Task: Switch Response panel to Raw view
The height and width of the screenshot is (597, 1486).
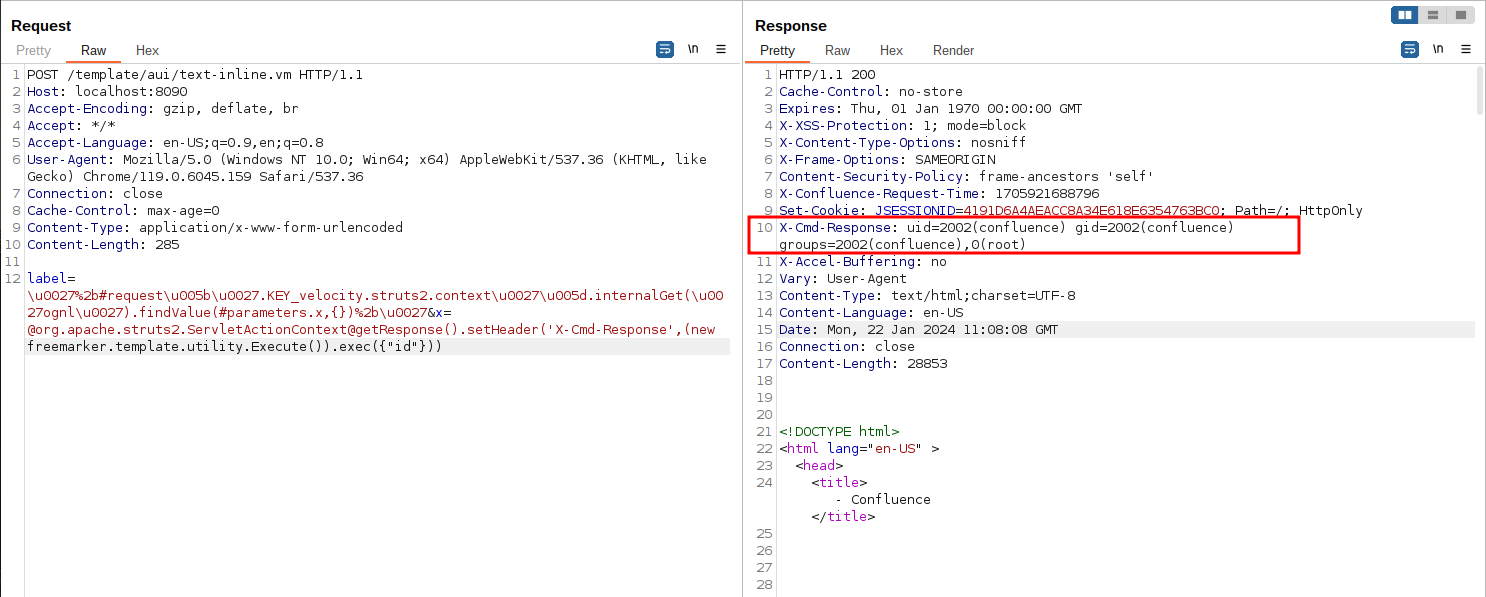Action: pyautogui.click(x=837, y=50)
